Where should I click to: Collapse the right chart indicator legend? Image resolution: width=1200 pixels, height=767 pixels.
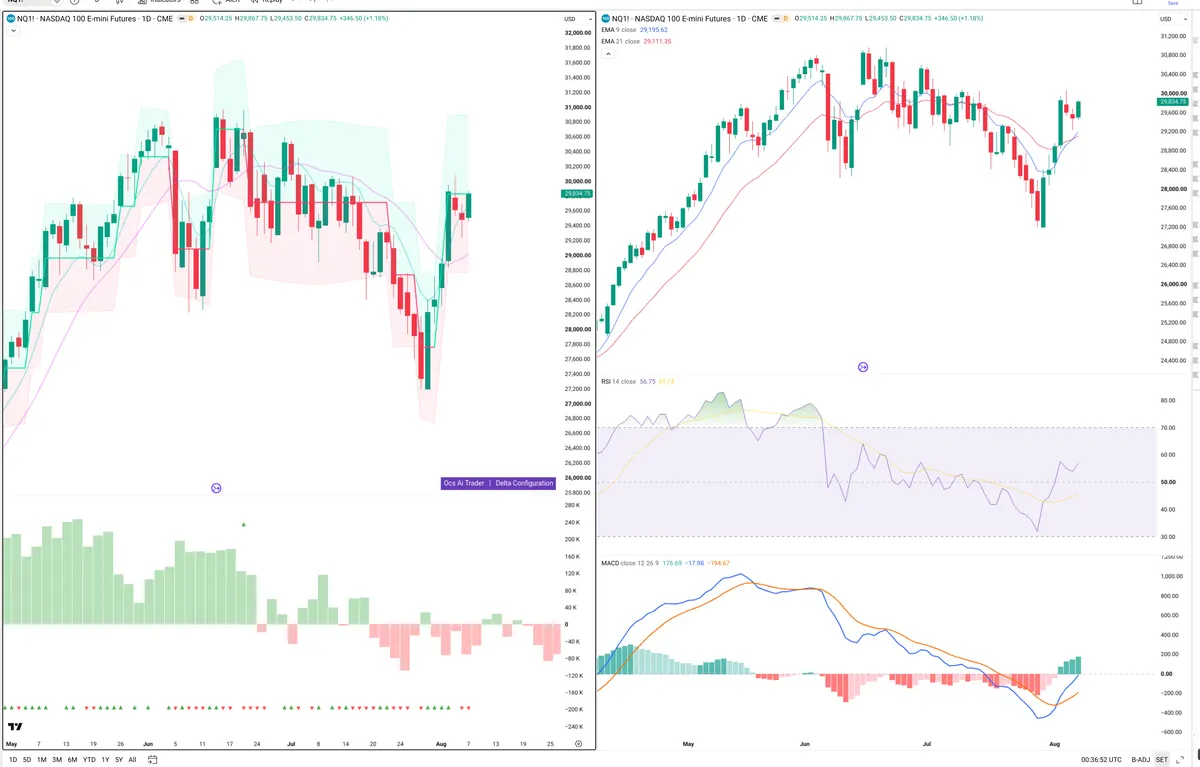point(608,54)
